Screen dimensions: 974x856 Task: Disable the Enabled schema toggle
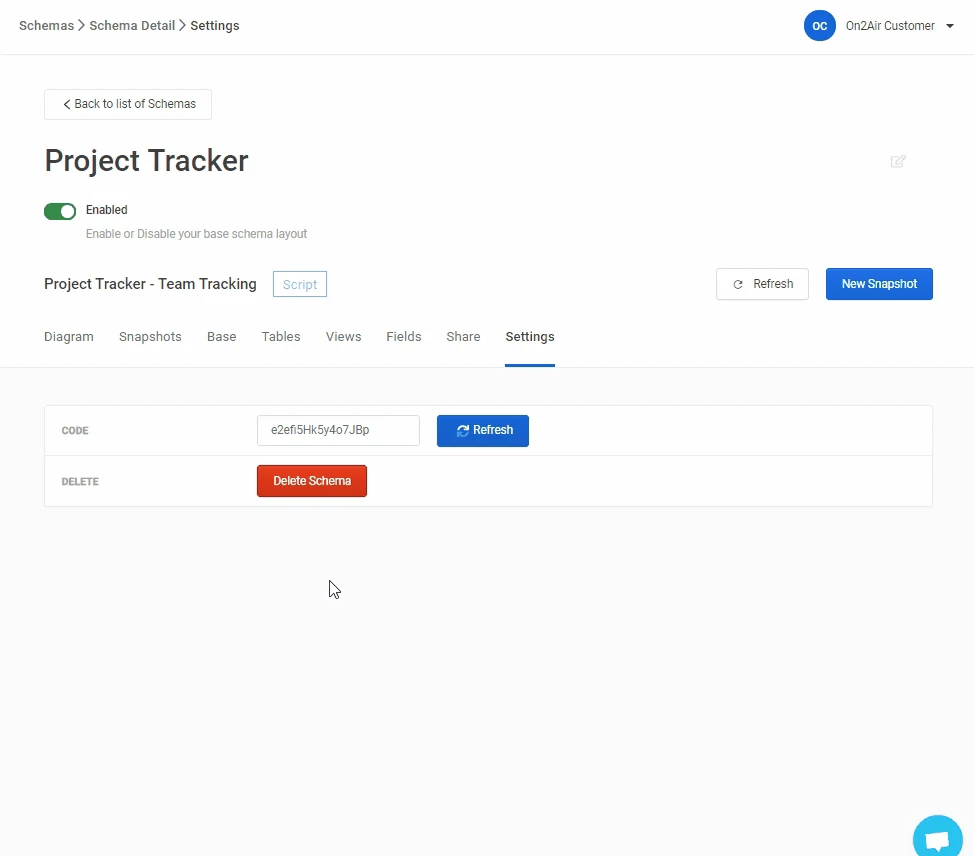point(60,211)
